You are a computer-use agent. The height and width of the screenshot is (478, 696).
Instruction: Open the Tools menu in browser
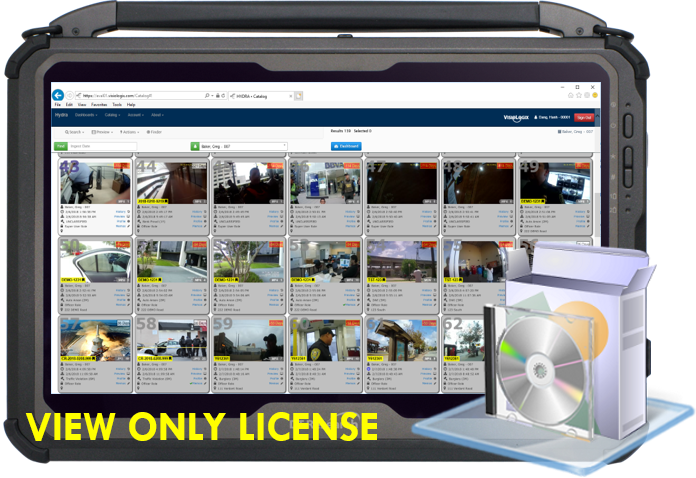point(117,104)
